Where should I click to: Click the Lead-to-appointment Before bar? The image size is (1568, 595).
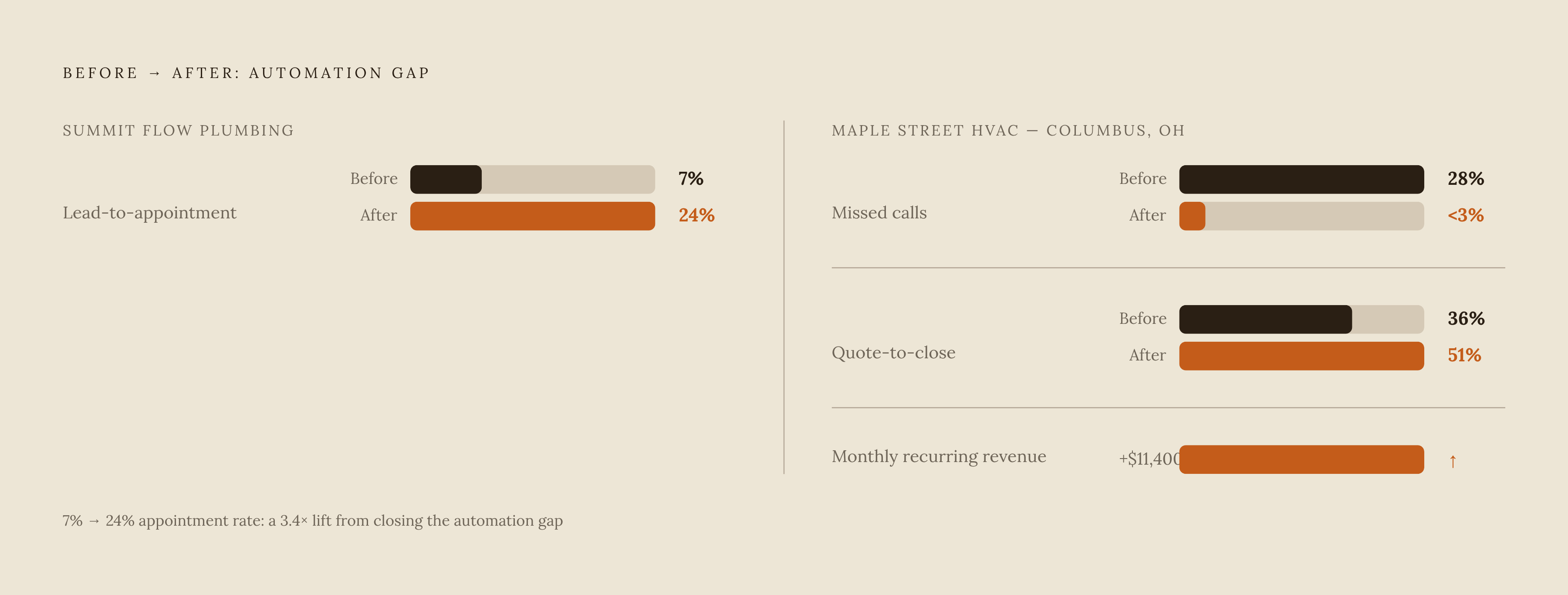pos(533,179)
